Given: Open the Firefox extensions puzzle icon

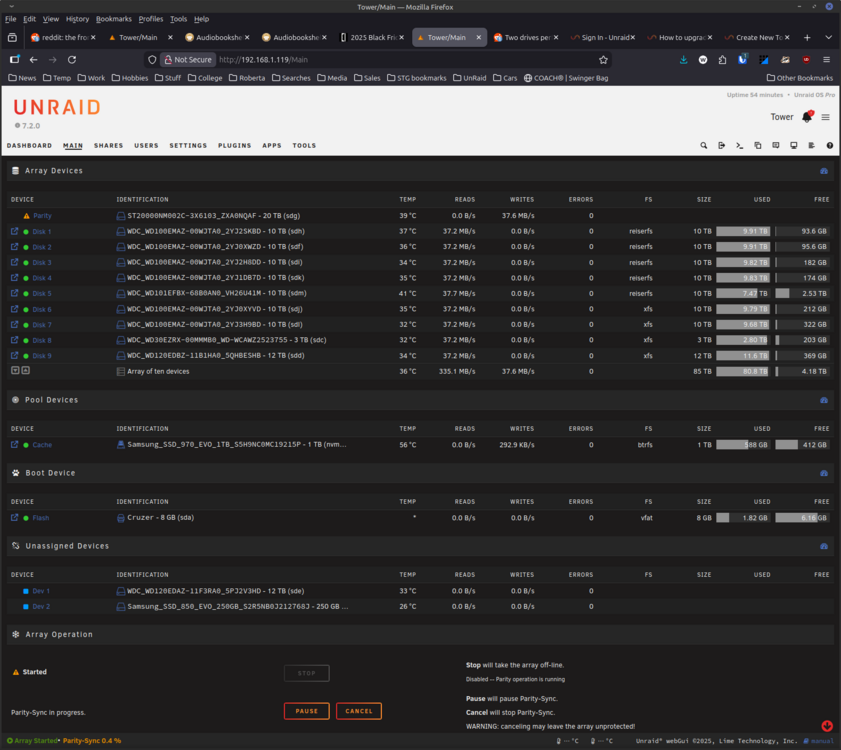Looking at the screenshot, I should click(722, 60).
